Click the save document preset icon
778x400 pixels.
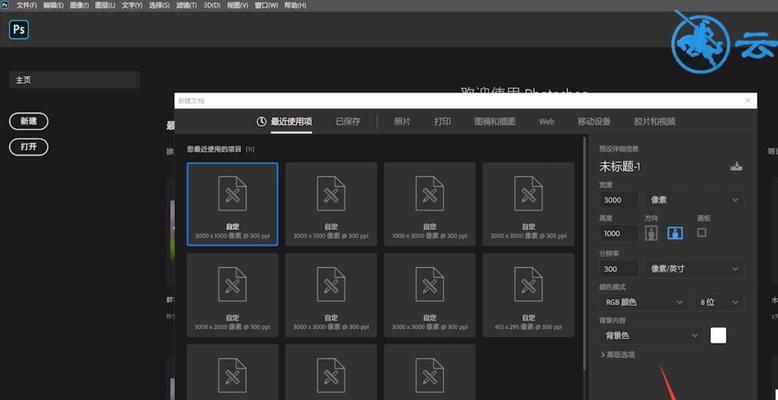click(736, 167)
